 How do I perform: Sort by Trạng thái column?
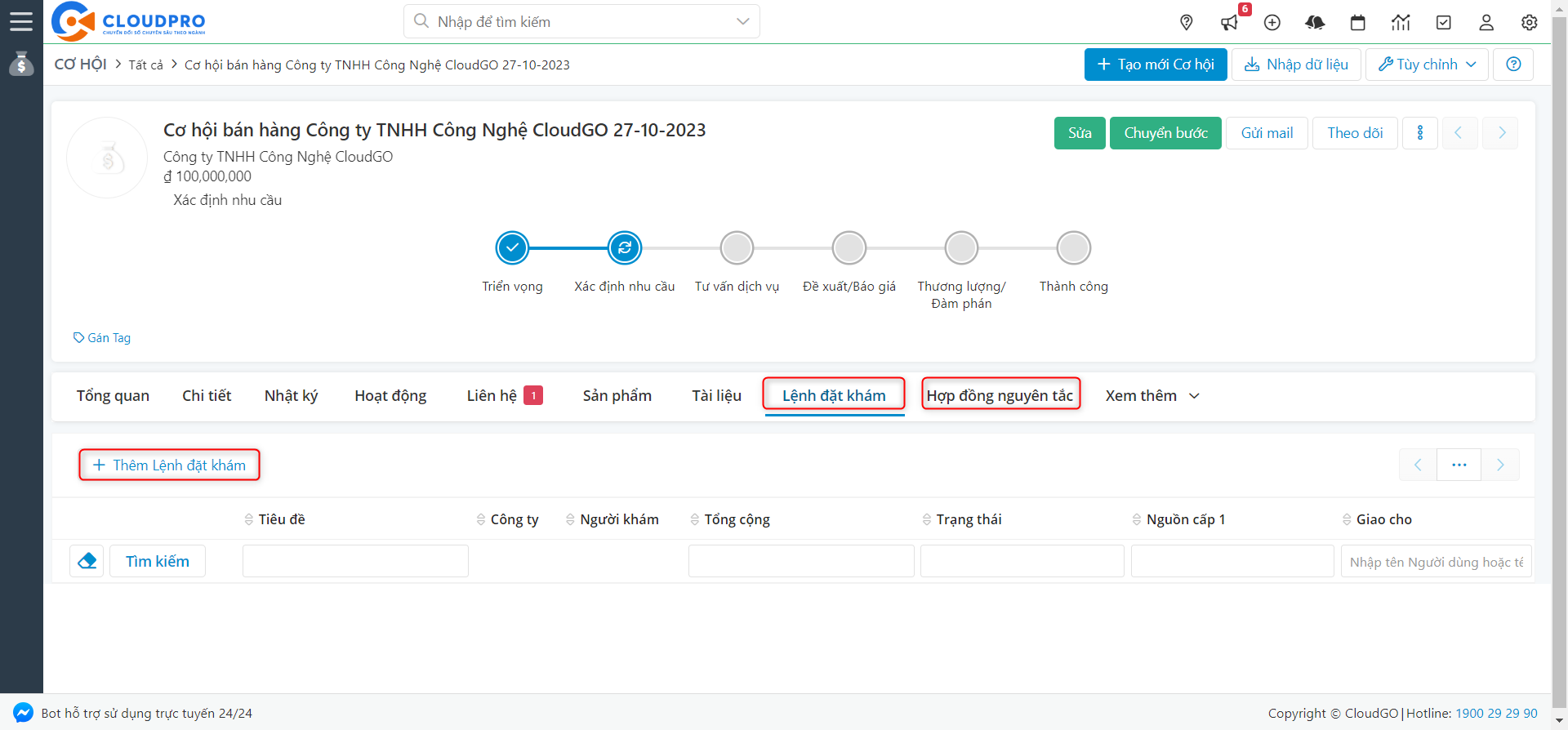[961, 519]
